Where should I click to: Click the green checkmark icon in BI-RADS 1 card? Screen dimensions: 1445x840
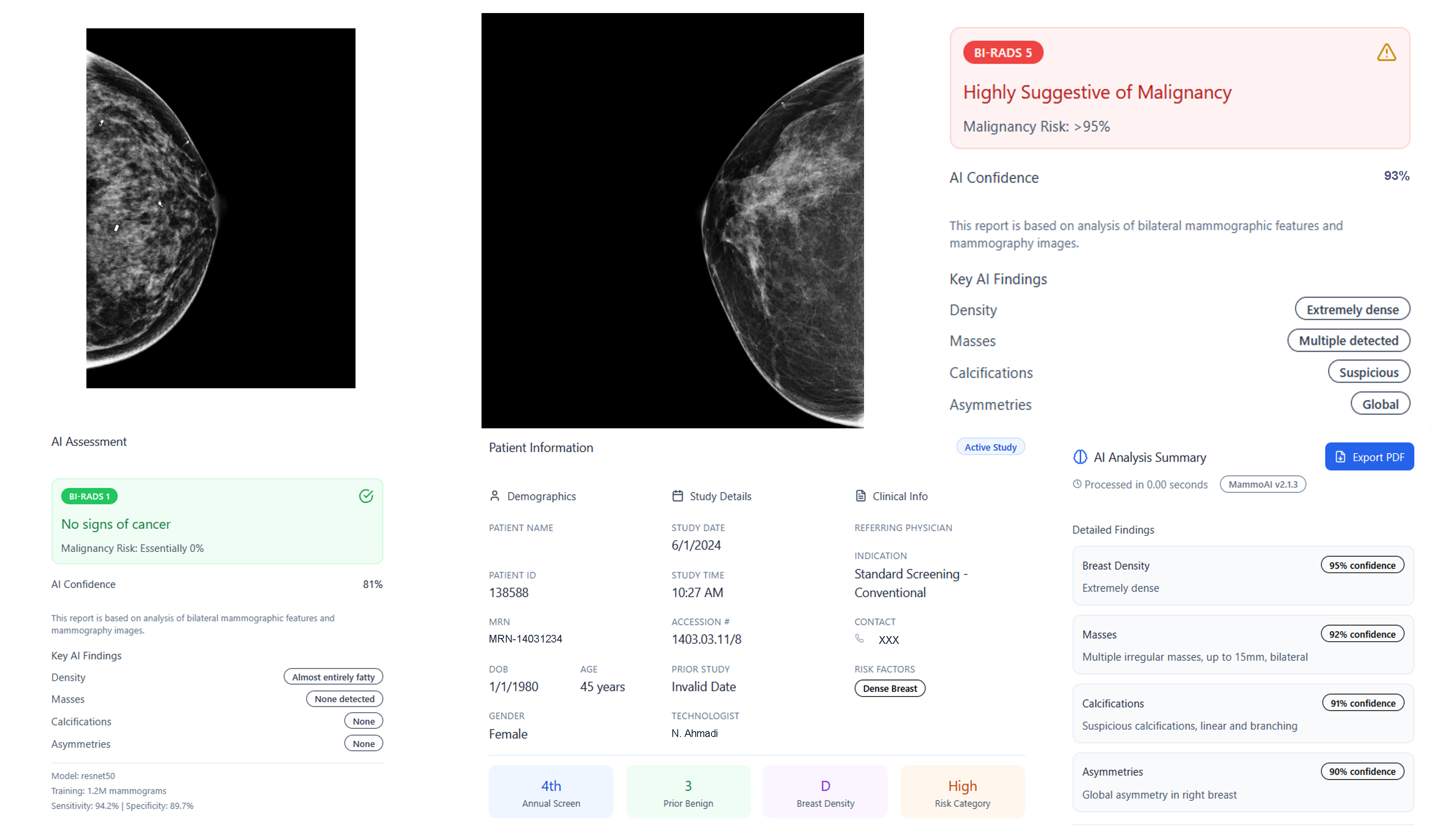(x=366, y=496)
